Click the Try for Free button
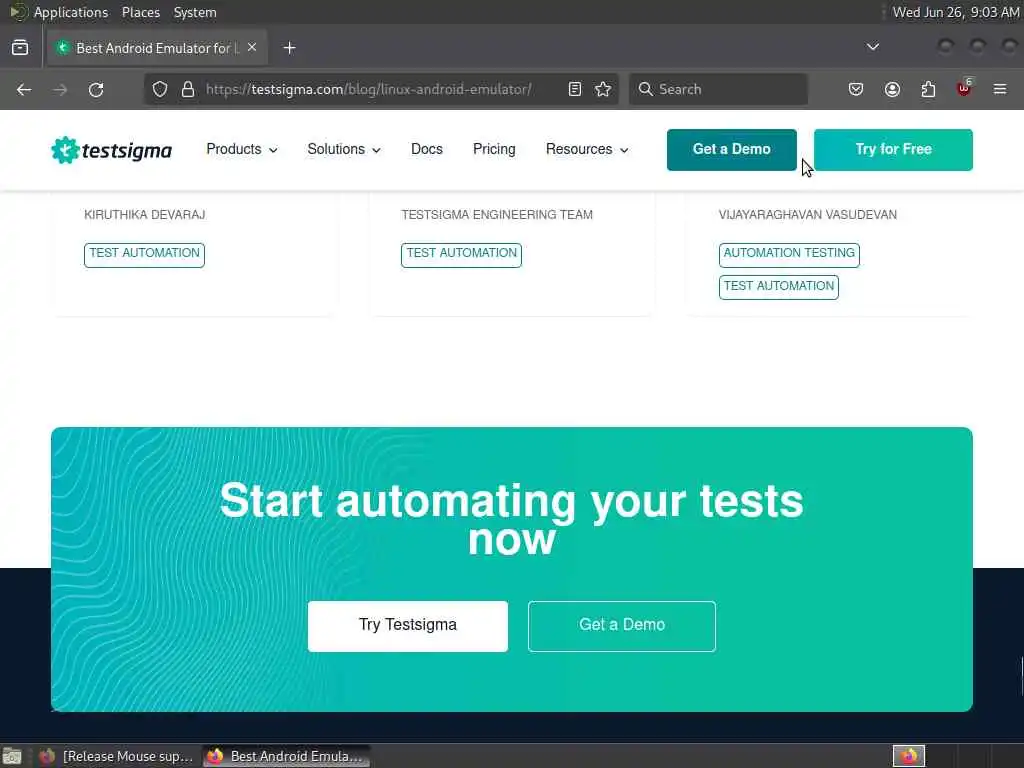 point(893,150)
